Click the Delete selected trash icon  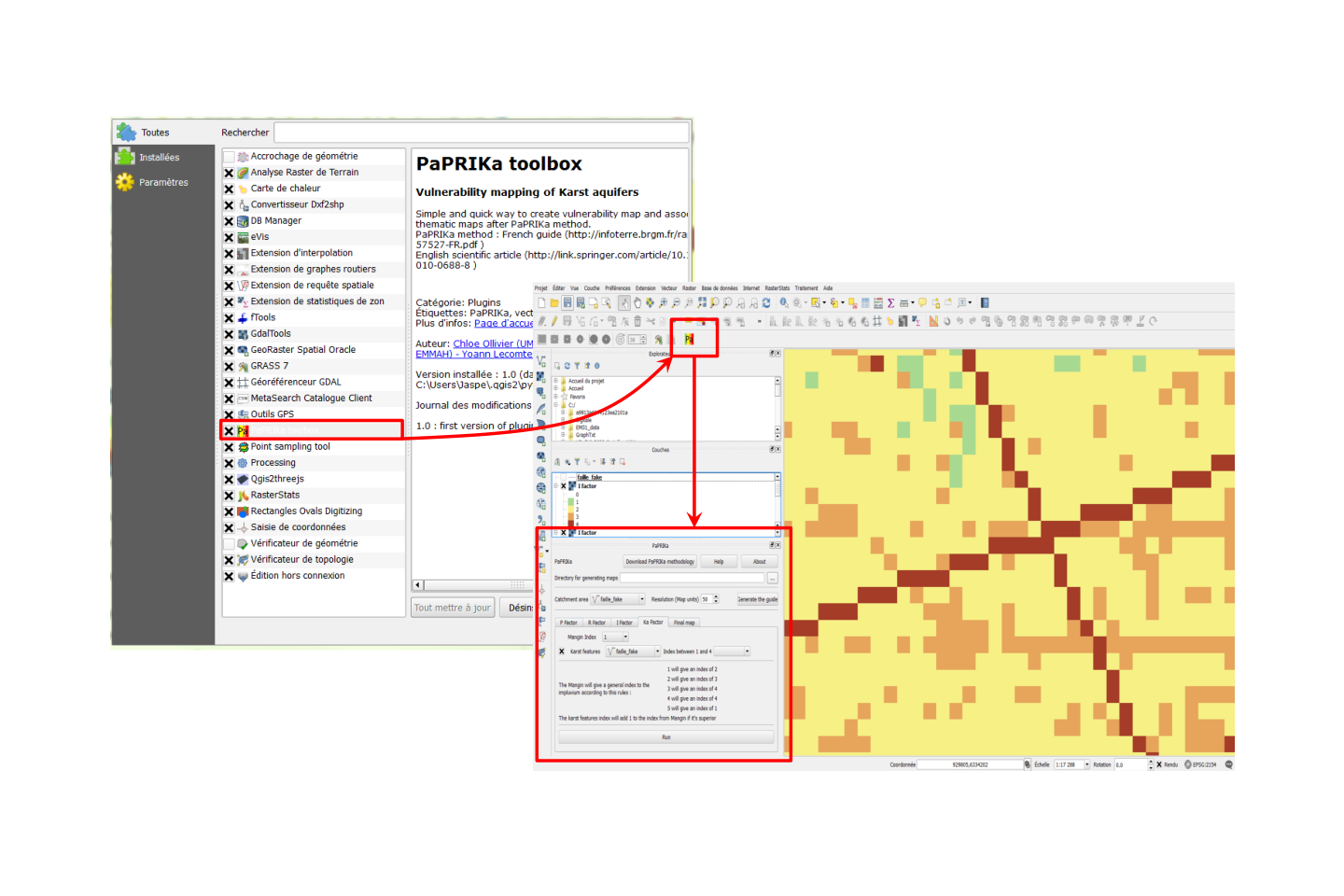[x=637, y=321]
